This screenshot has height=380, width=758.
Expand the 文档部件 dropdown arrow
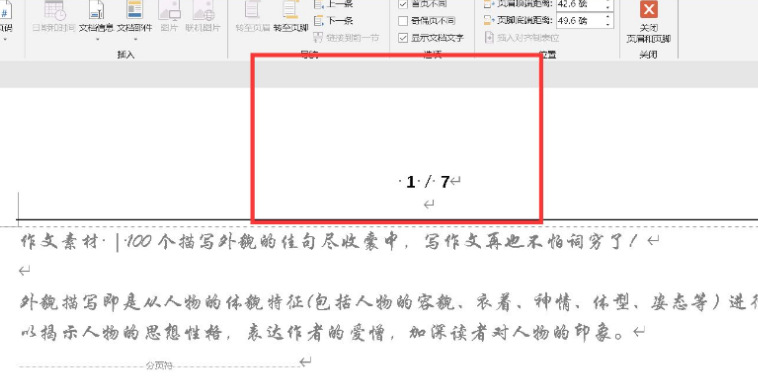pos(135,39)
